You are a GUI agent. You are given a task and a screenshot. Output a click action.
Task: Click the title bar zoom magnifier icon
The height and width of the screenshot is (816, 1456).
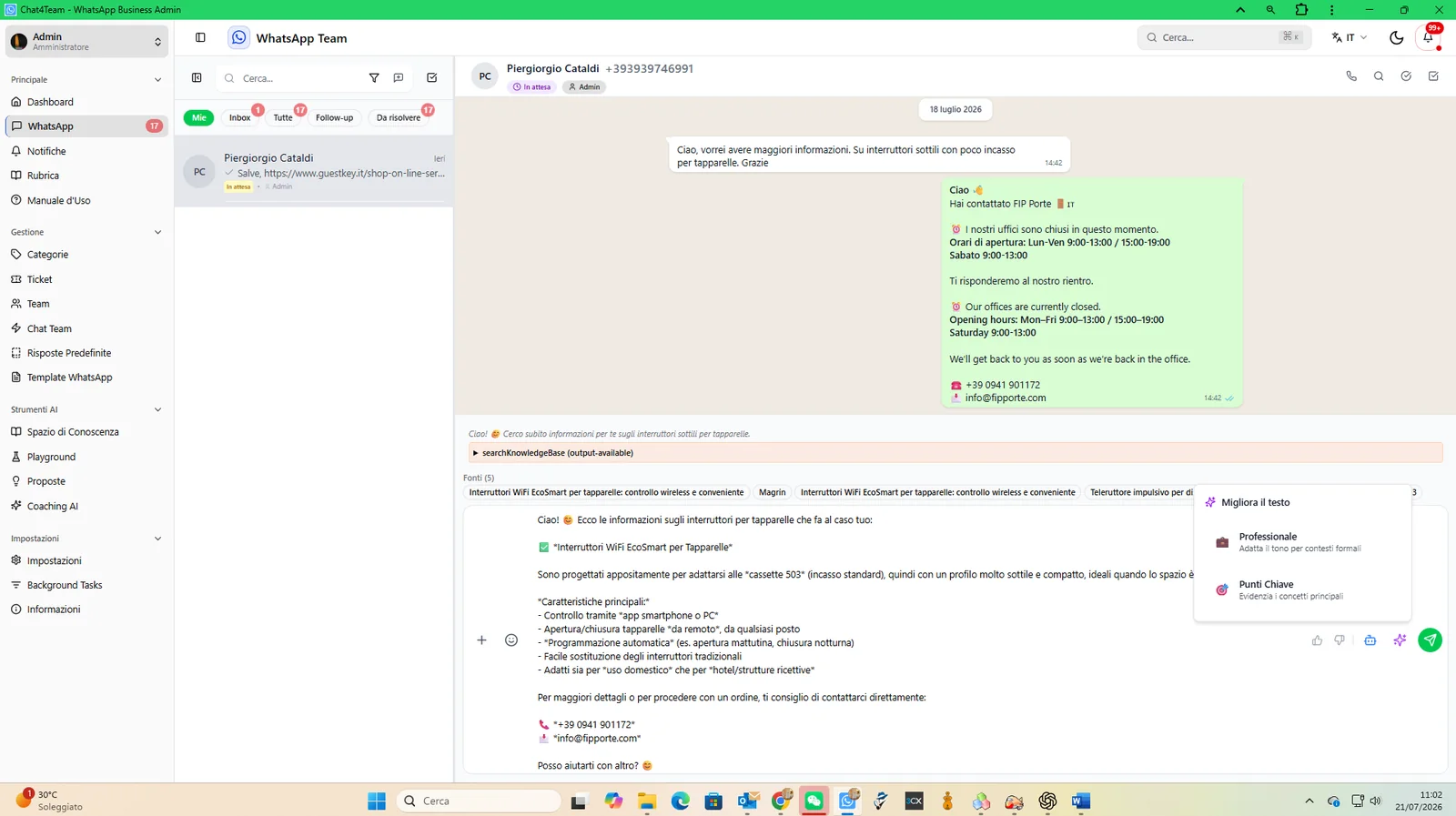[x=1270, y=10]
